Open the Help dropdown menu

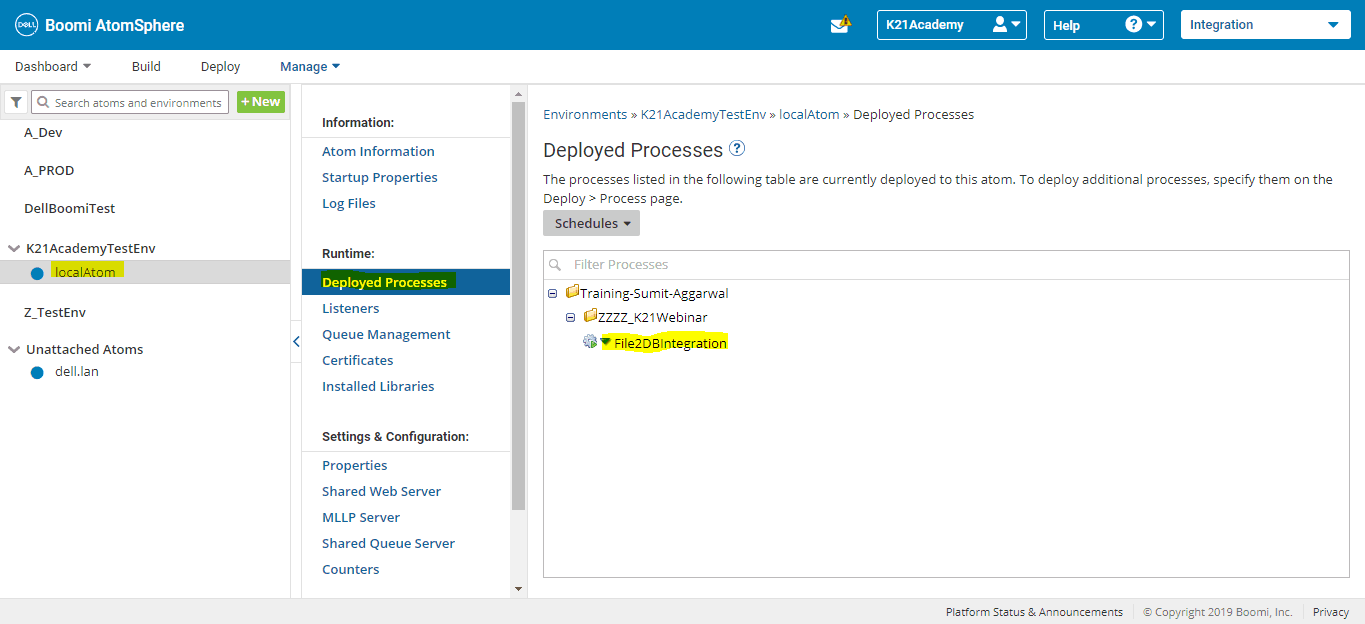pos(1104,25)
